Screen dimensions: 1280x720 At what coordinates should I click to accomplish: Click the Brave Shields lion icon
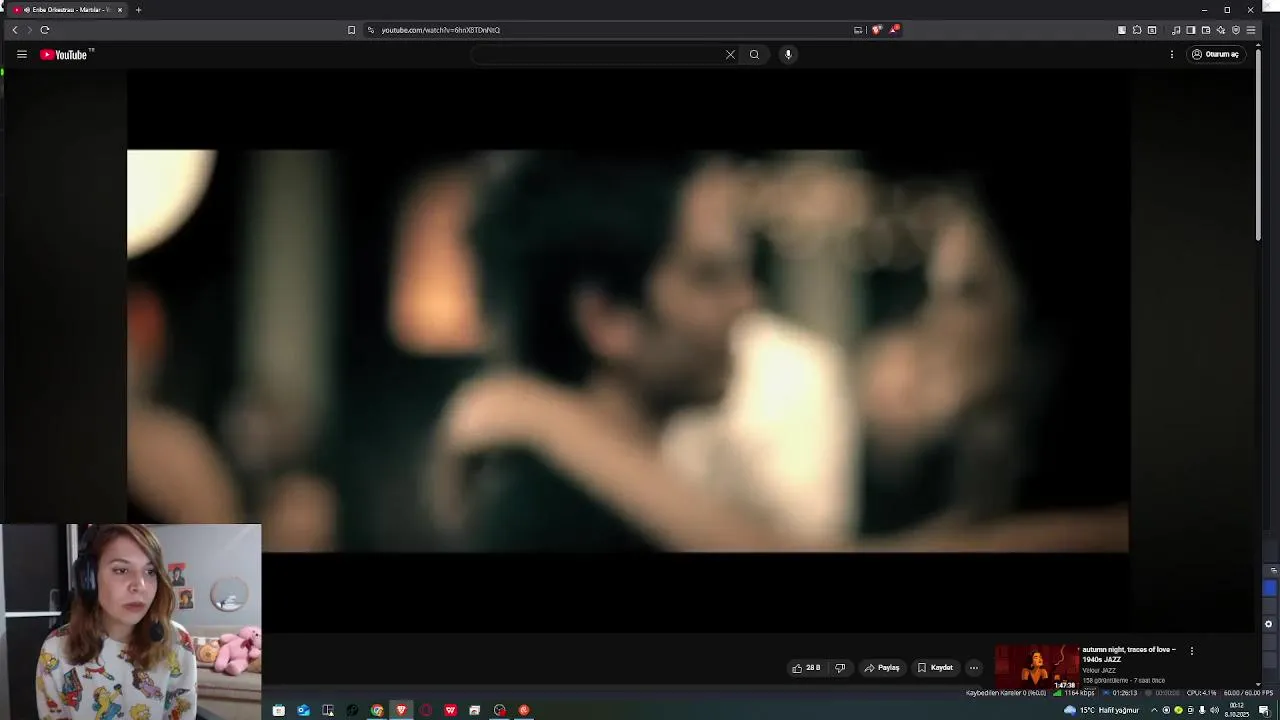click(877, 30)
